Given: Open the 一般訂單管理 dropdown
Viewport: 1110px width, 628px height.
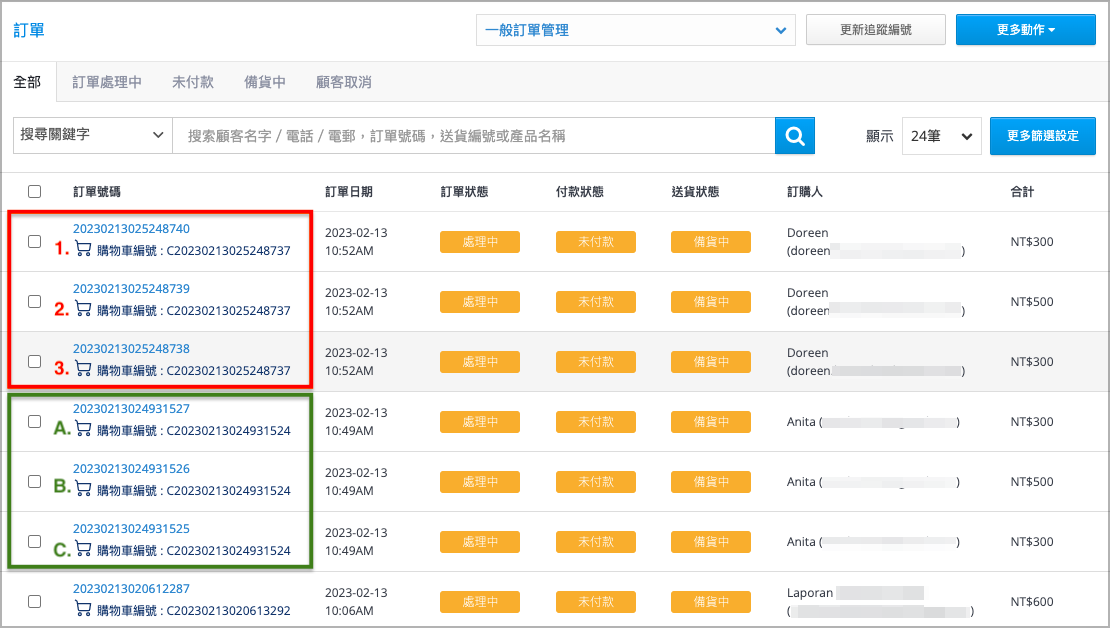Looking at the screenshot, I should [x=636, y=30].
